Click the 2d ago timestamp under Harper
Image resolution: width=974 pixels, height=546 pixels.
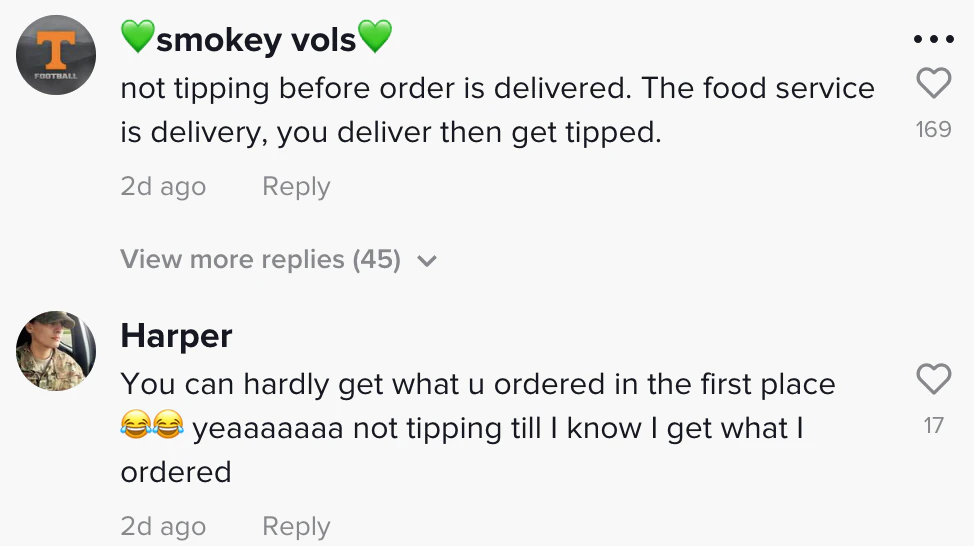pos(163,527)
